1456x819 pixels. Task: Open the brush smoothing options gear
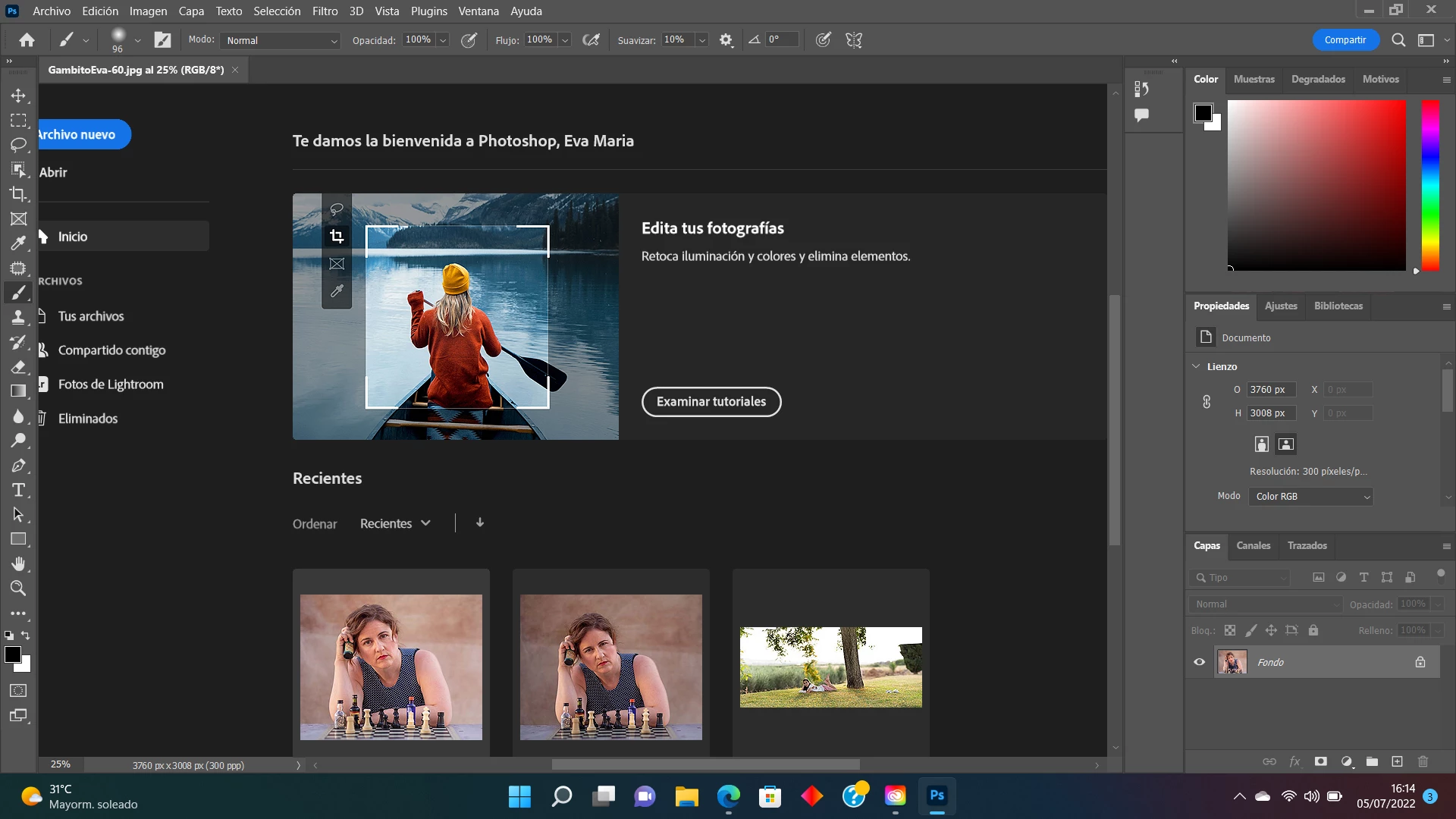click(726, 40)
